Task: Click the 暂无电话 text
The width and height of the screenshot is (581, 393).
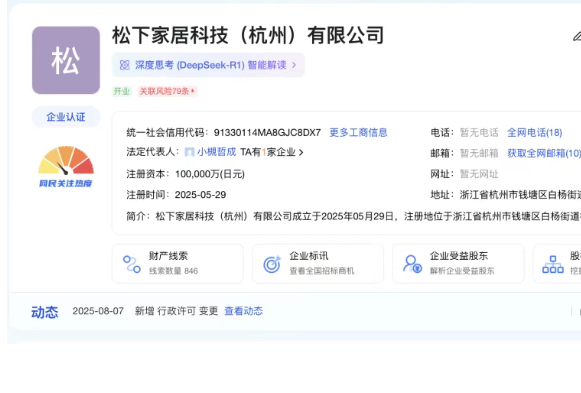Action: click(479, 132)
